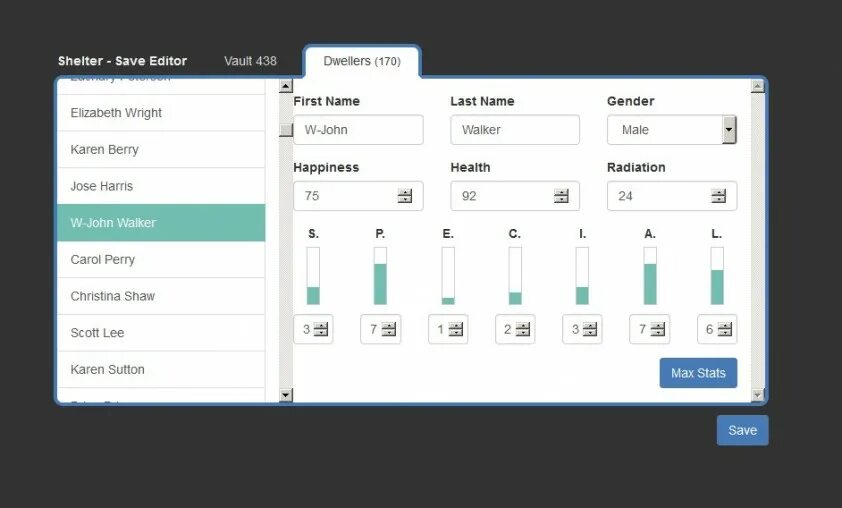Focus the Radiation field showing 24

pos(672,196)
